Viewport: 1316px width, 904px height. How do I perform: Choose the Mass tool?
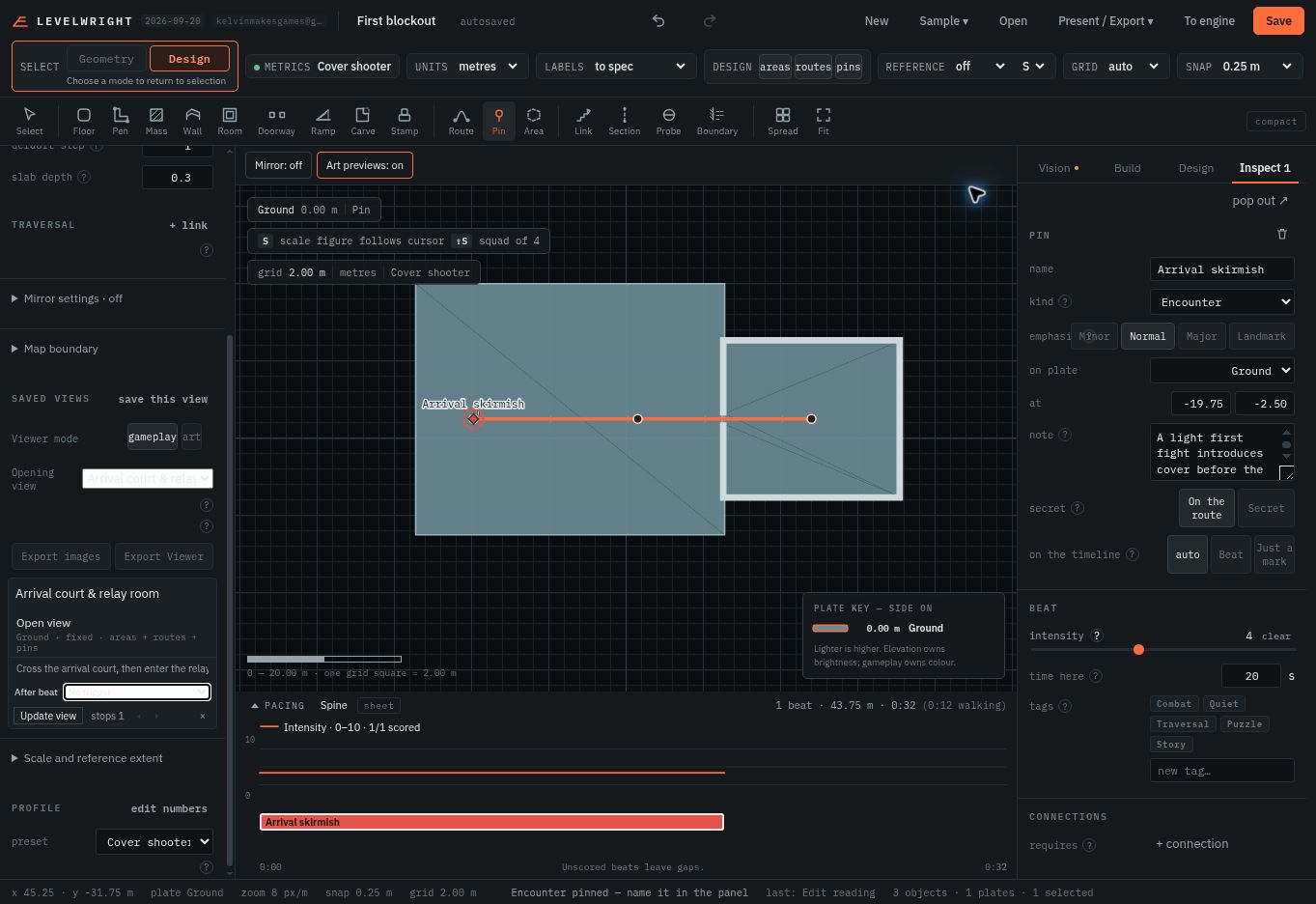click(156, 121)
